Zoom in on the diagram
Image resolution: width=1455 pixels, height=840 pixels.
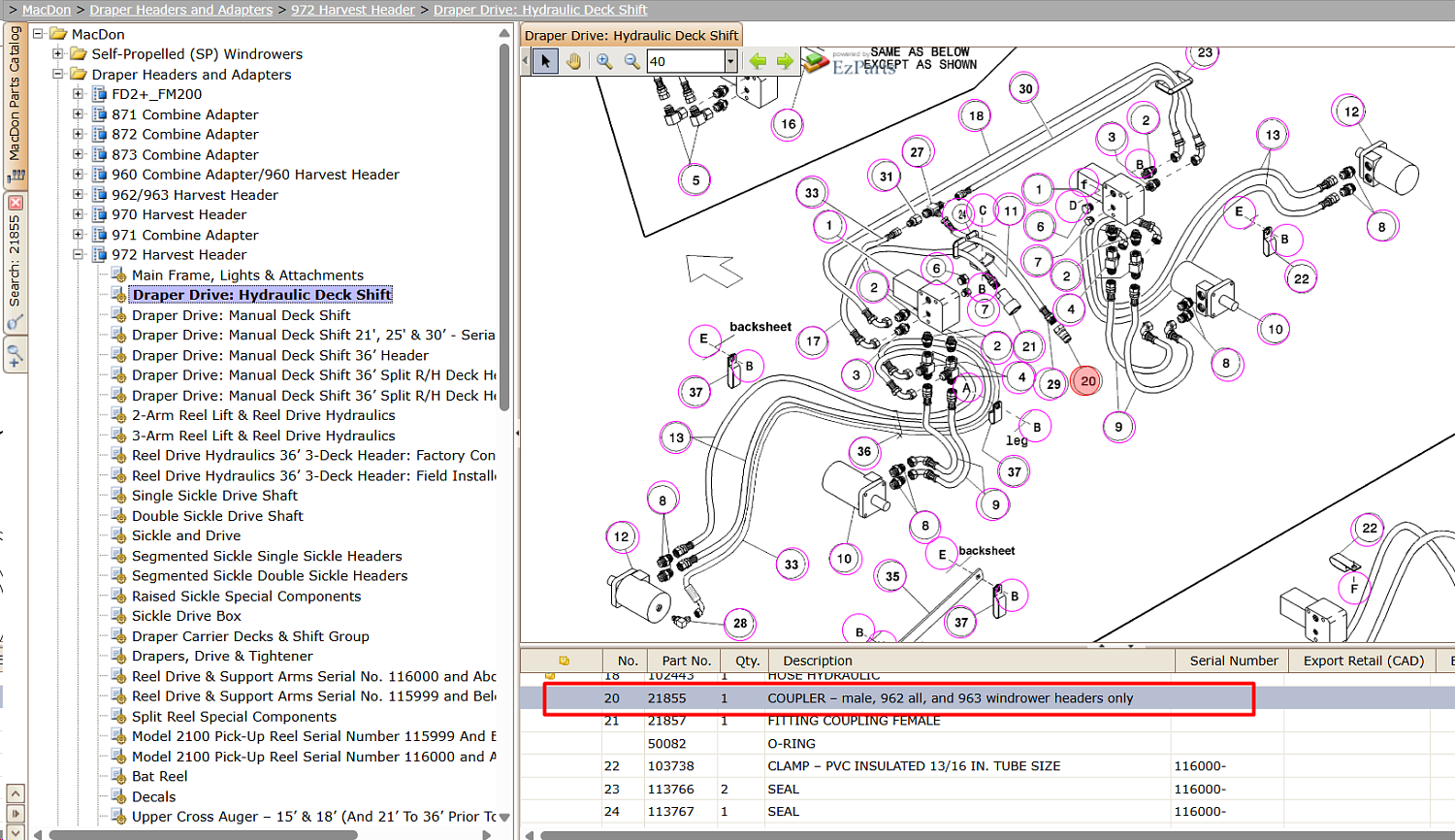pos(604,61)
